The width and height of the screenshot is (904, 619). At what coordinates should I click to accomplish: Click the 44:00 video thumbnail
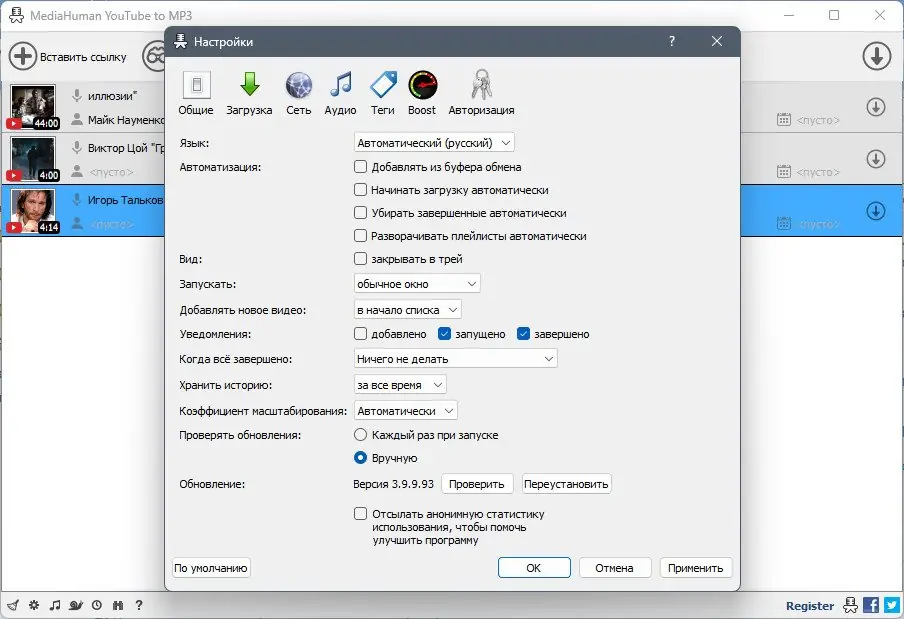coord(33,107)
